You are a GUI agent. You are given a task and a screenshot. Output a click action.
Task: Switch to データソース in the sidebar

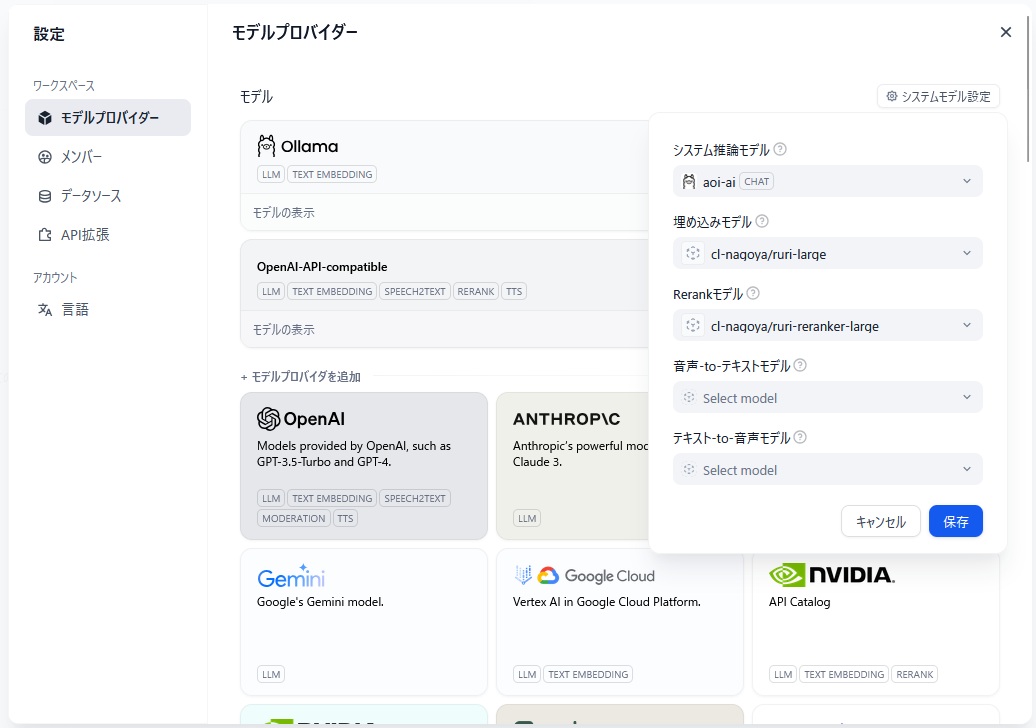[x=43, y=195]
